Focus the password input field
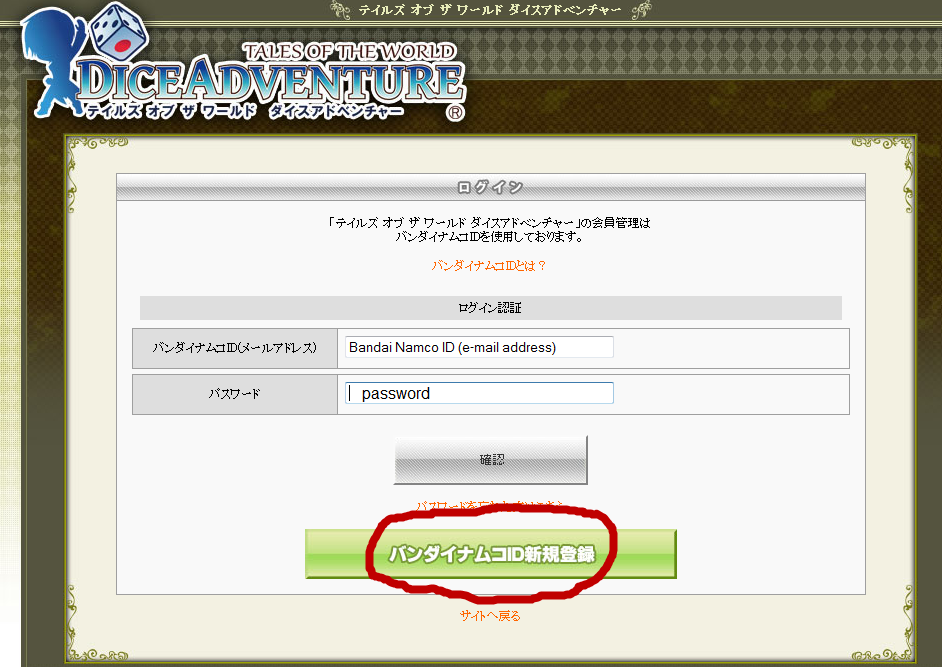 point(479,394)
